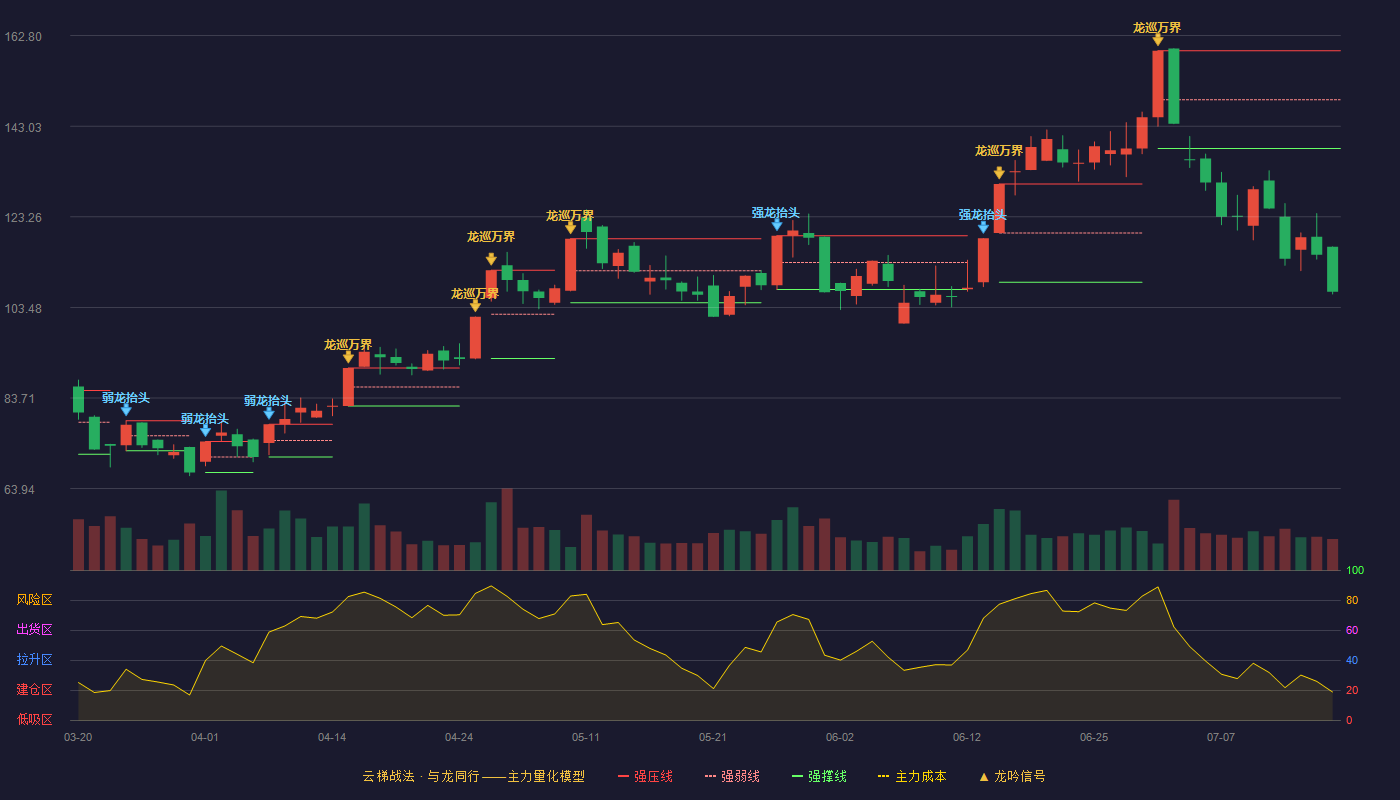This screenshot has height=800, width=1400.
Task: Select the right 强龙抬头 arrow above 06-12
Action: 983,227
